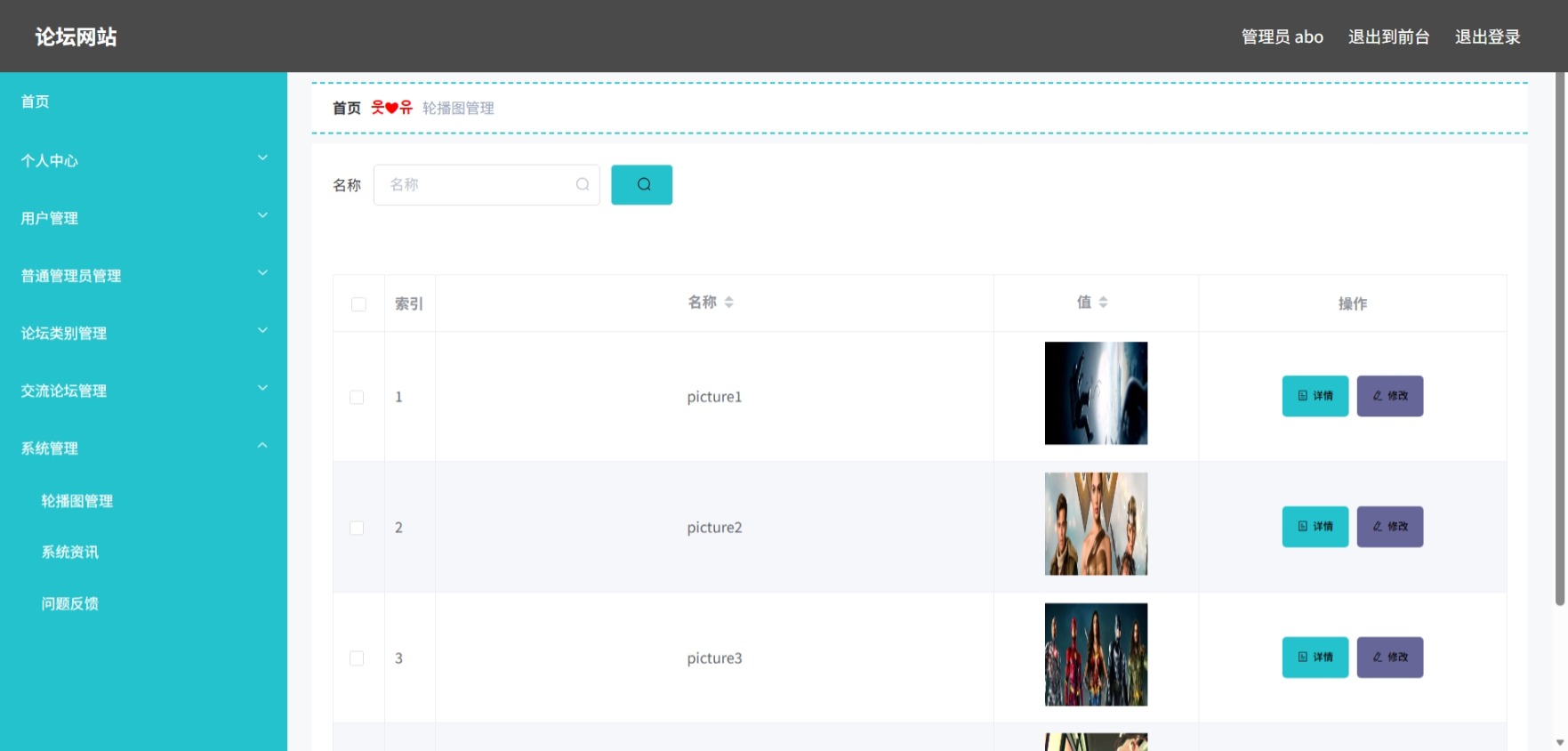Open 详情 for picture2

point(1315,527)
